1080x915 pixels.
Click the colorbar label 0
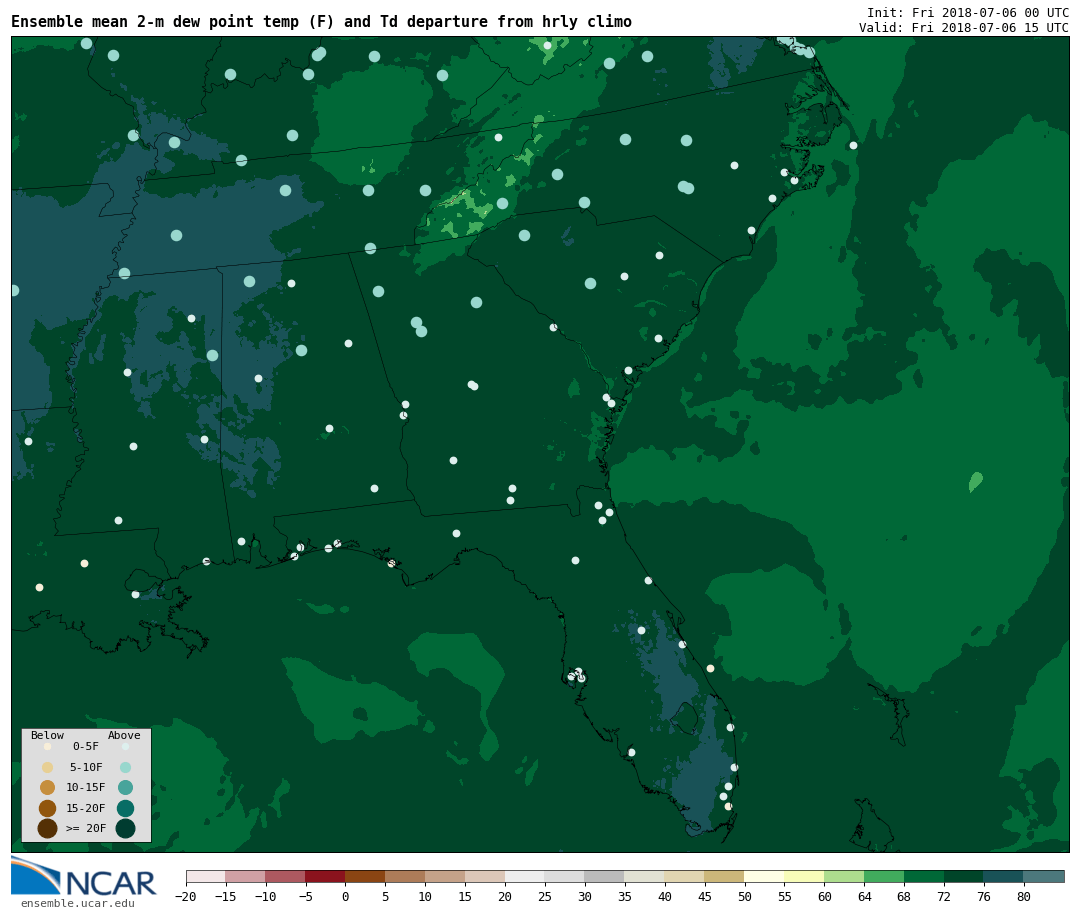pyautogui.click(x=345, y=896)
